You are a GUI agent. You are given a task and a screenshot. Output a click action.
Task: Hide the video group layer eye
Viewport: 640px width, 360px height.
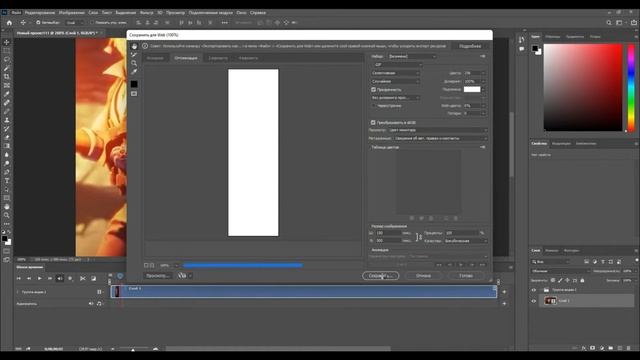pos(533,290)
